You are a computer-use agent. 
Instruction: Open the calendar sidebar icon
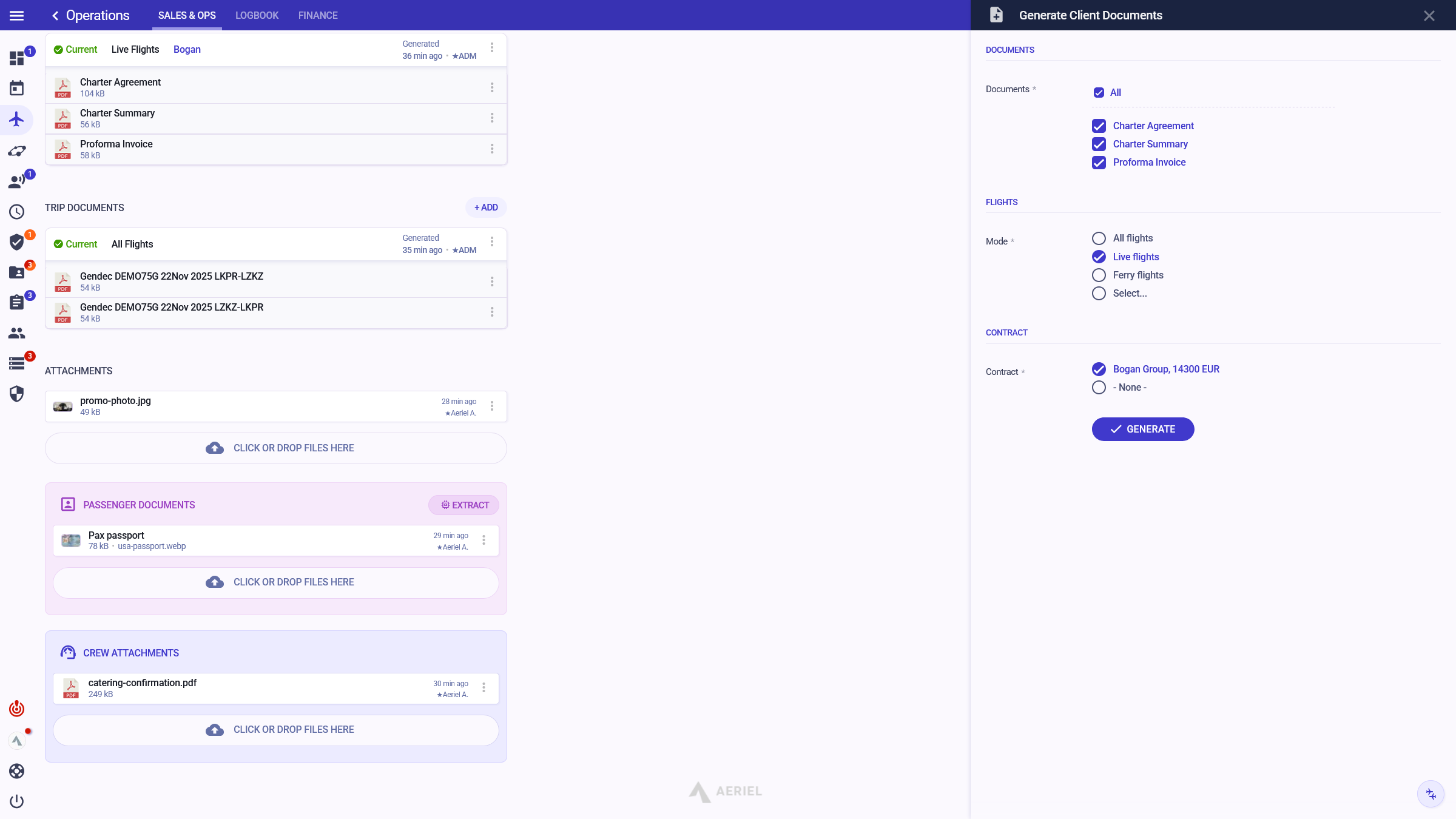(17, 89)
